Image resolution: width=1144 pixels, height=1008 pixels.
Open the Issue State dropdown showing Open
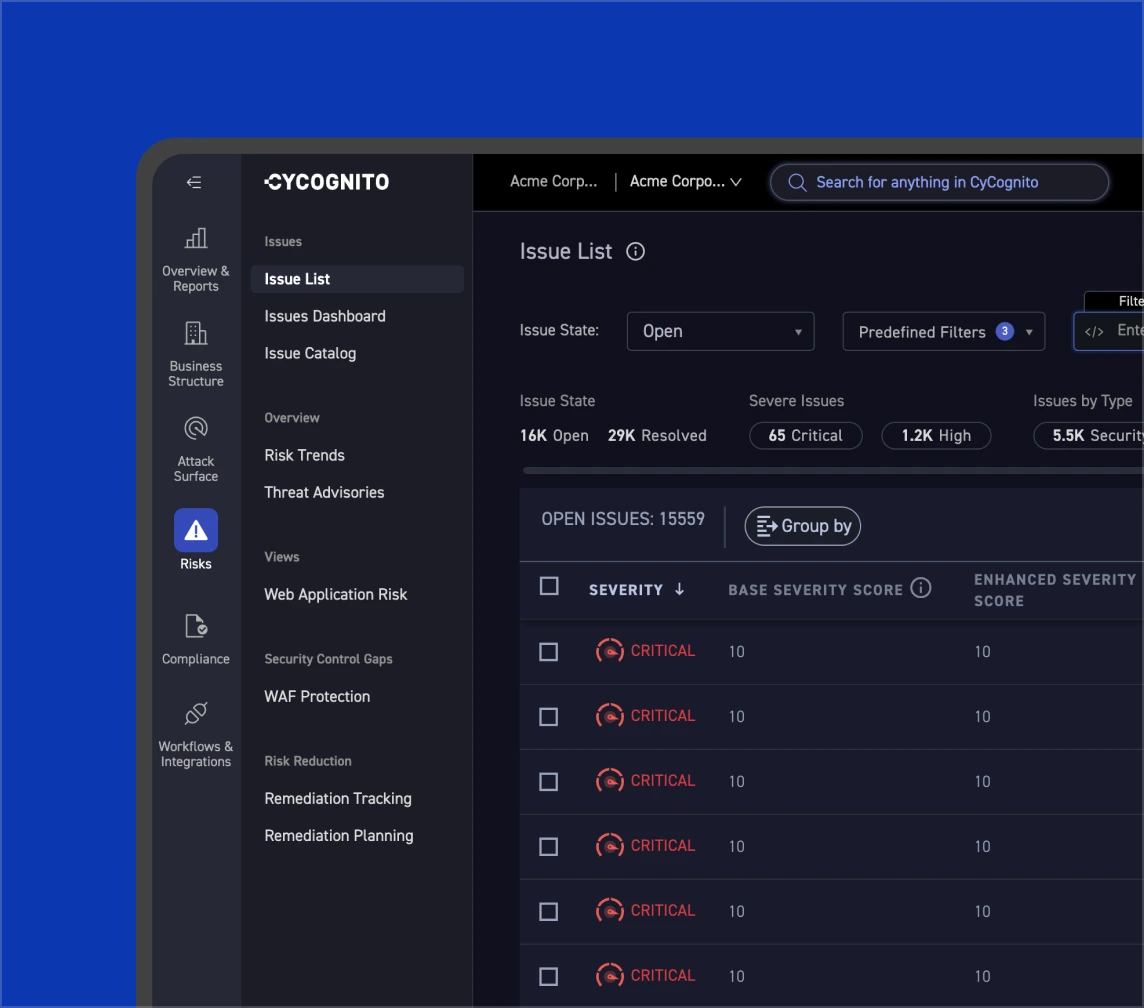tap(720, 331)
